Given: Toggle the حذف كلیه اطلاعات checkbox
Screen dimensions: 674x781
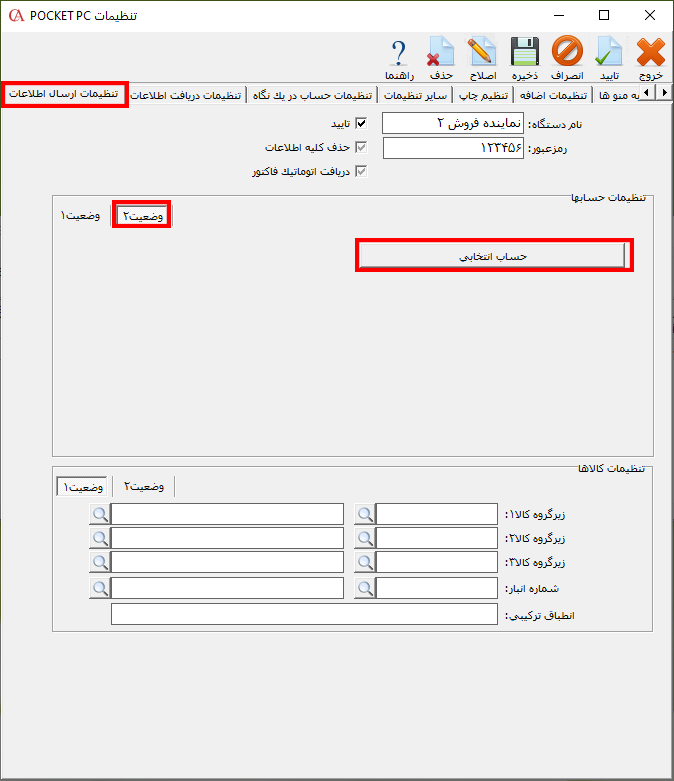Looking at the screenshot, I should pyautogui.click(x=361, y=148).
